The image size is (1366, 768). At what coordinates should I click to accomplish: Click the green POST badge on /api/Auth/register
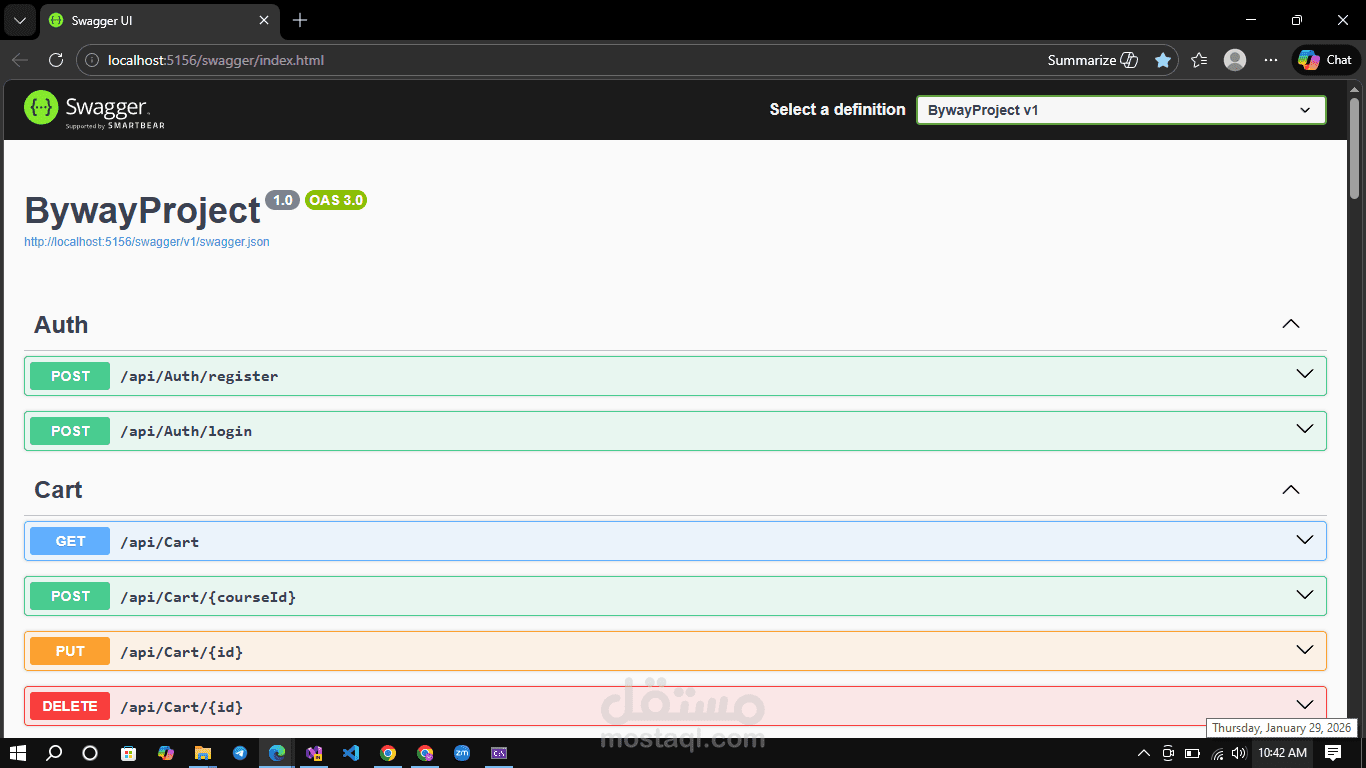click(69, 376)
